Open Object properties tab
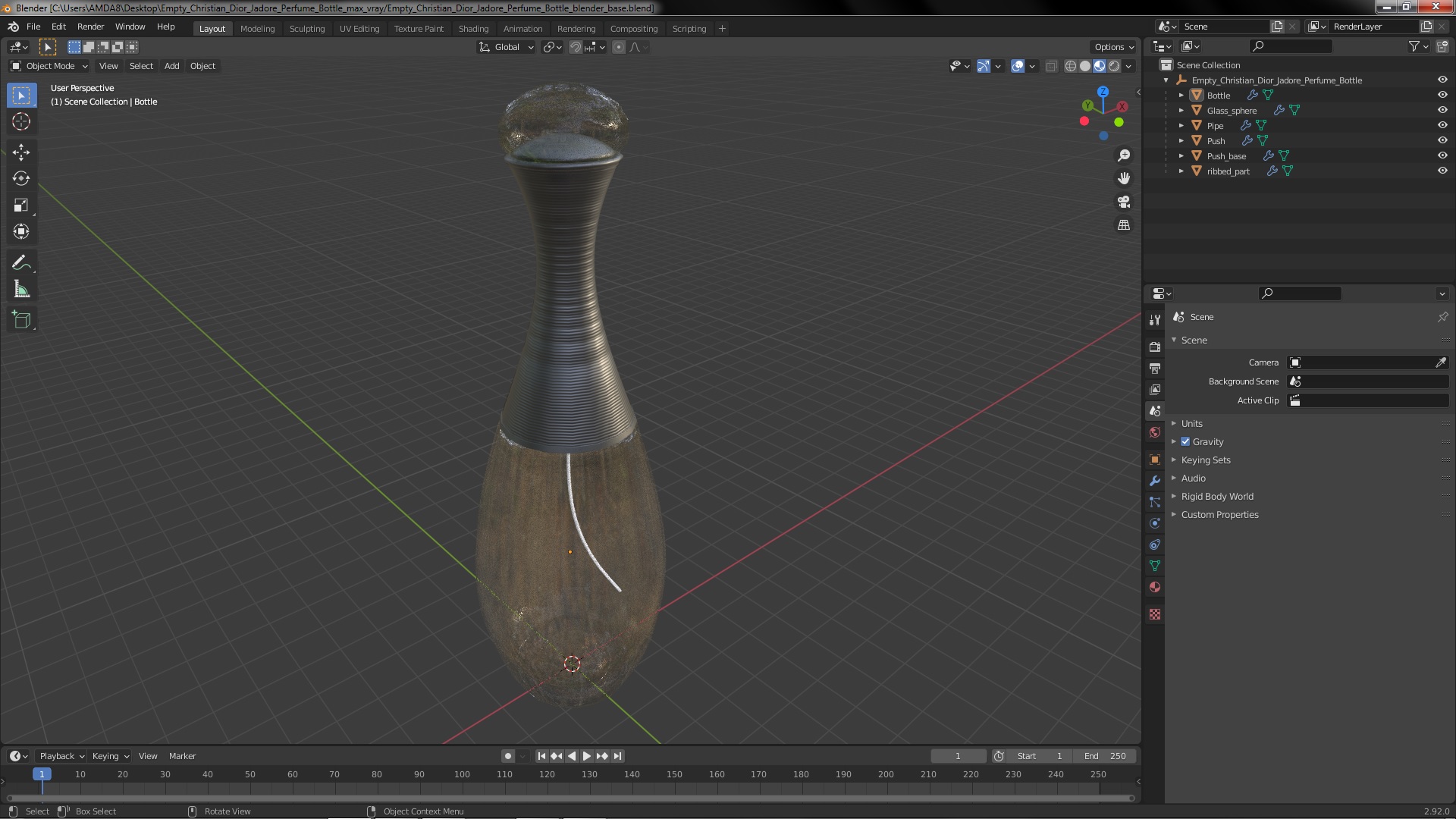This screenshot has width=1456, height=819. point(1154,460)
